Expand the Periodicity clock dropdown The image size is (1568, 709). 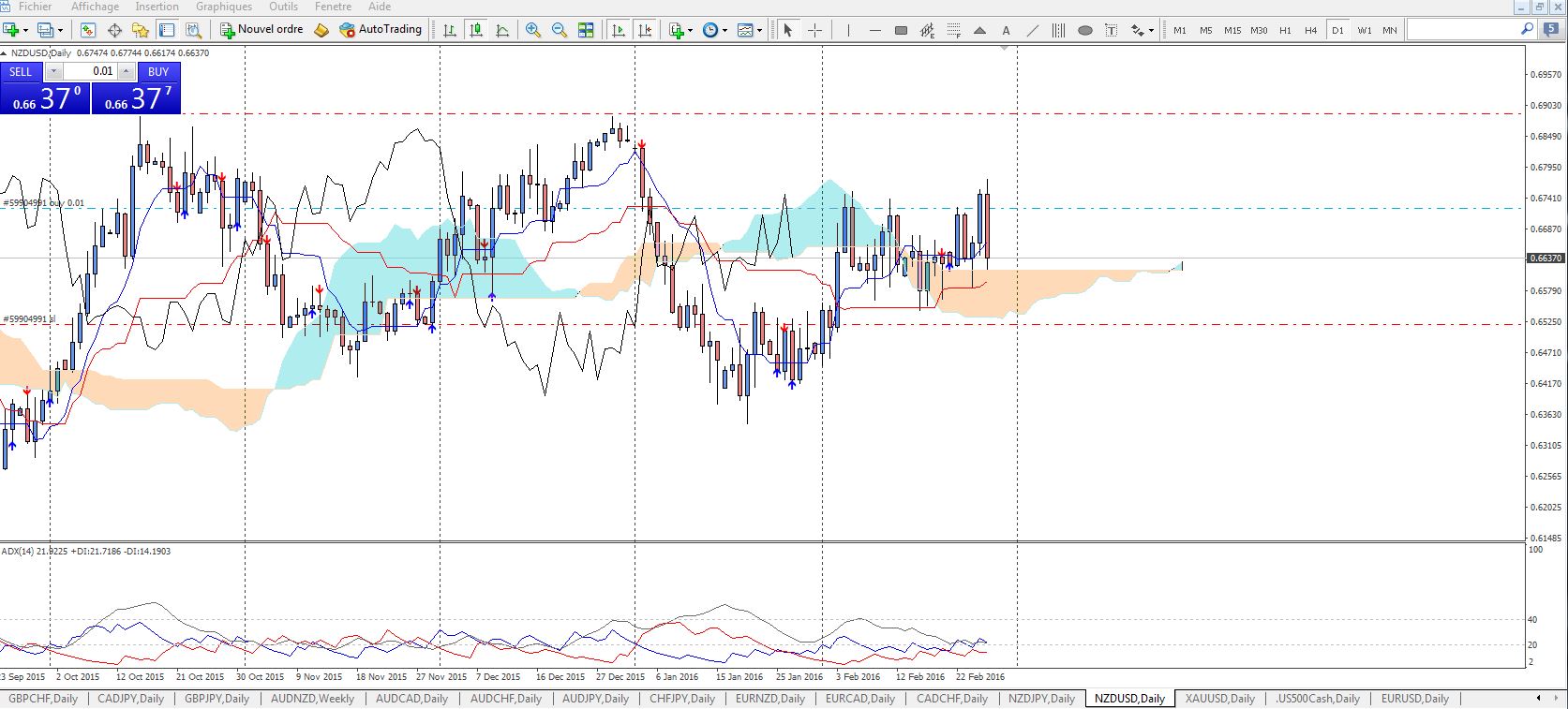tap(724, 30)
